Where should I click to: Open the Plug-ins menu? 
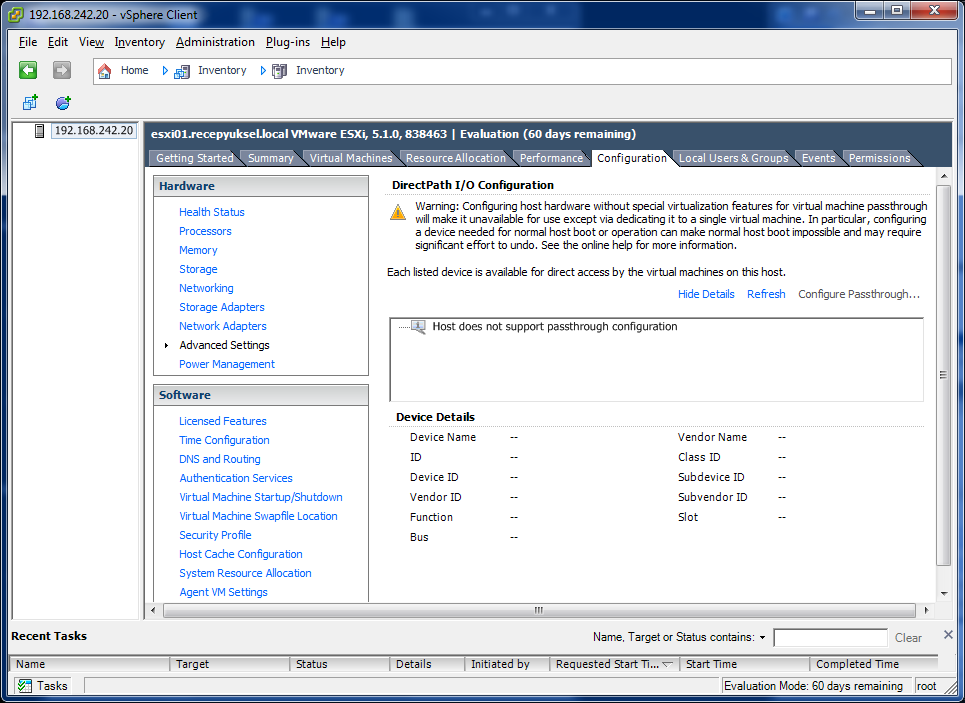(288, 42)
